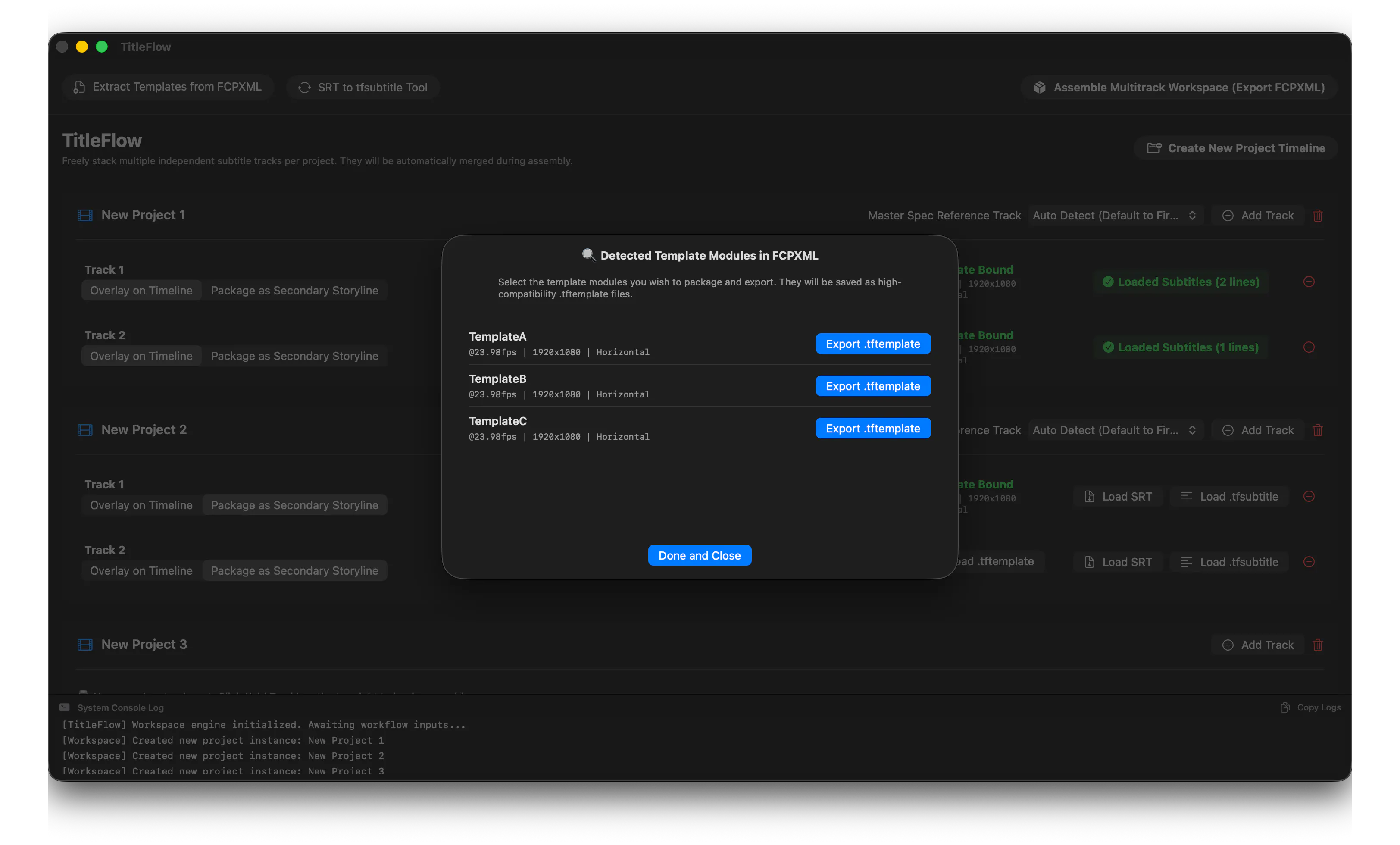Viewport: 1400px width, 845px height.
Task: Click the New Project 1 film icon
Action: click(x=84, y=215)
